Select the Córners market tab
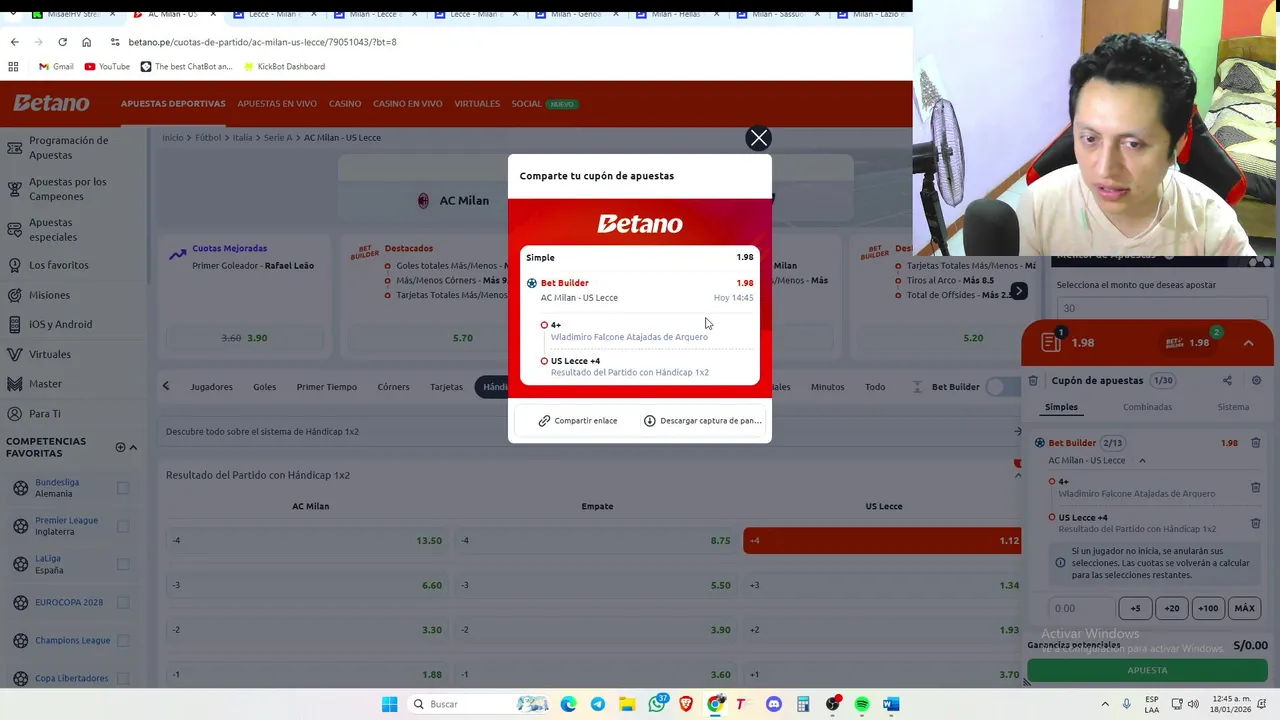This screenshot has width=1280, height=720. (x=393, y=387)
